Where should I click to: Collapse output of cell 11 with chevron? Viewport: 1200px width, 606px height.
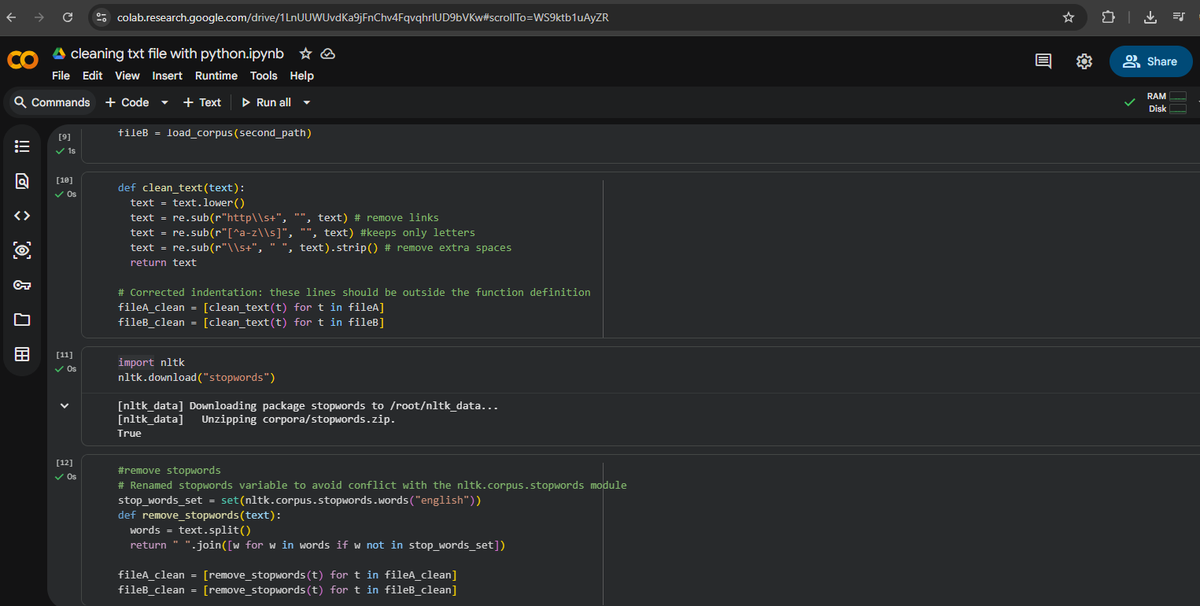[x=64, y=406]
